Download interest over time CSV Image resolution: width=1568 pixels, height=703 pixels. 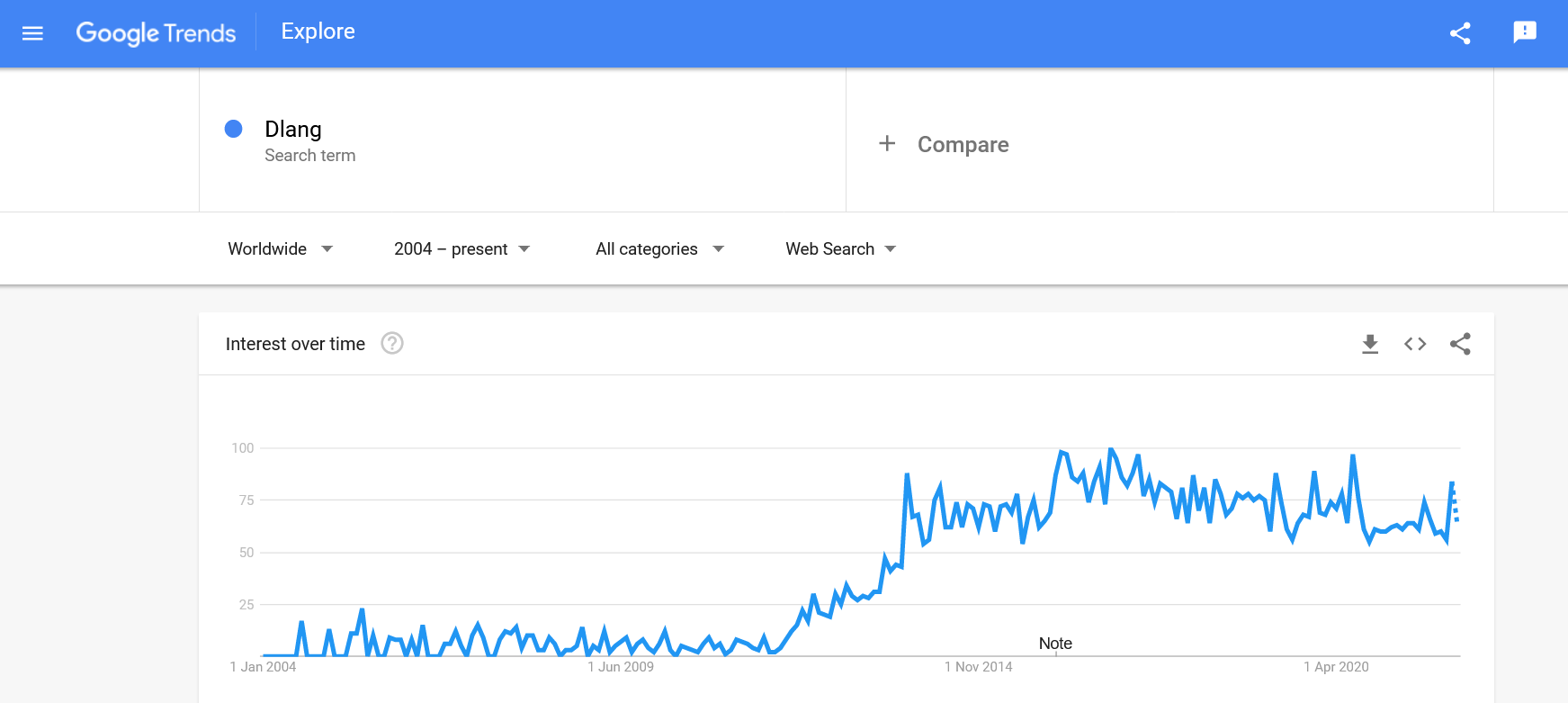pos(1370,344)
